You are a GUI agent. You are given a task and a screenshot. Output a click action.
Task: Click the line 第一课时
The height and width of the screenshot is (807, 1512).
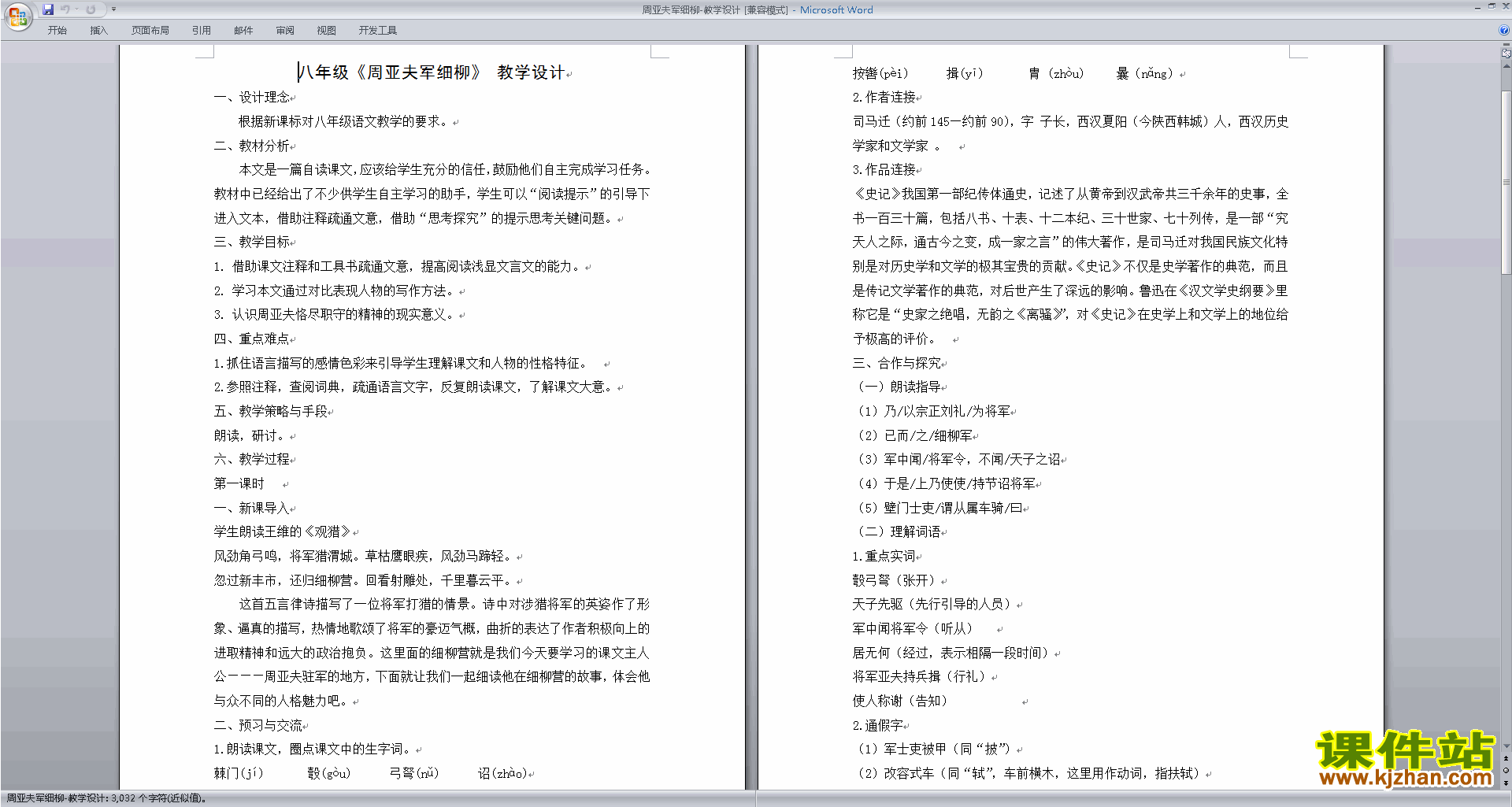239,483
